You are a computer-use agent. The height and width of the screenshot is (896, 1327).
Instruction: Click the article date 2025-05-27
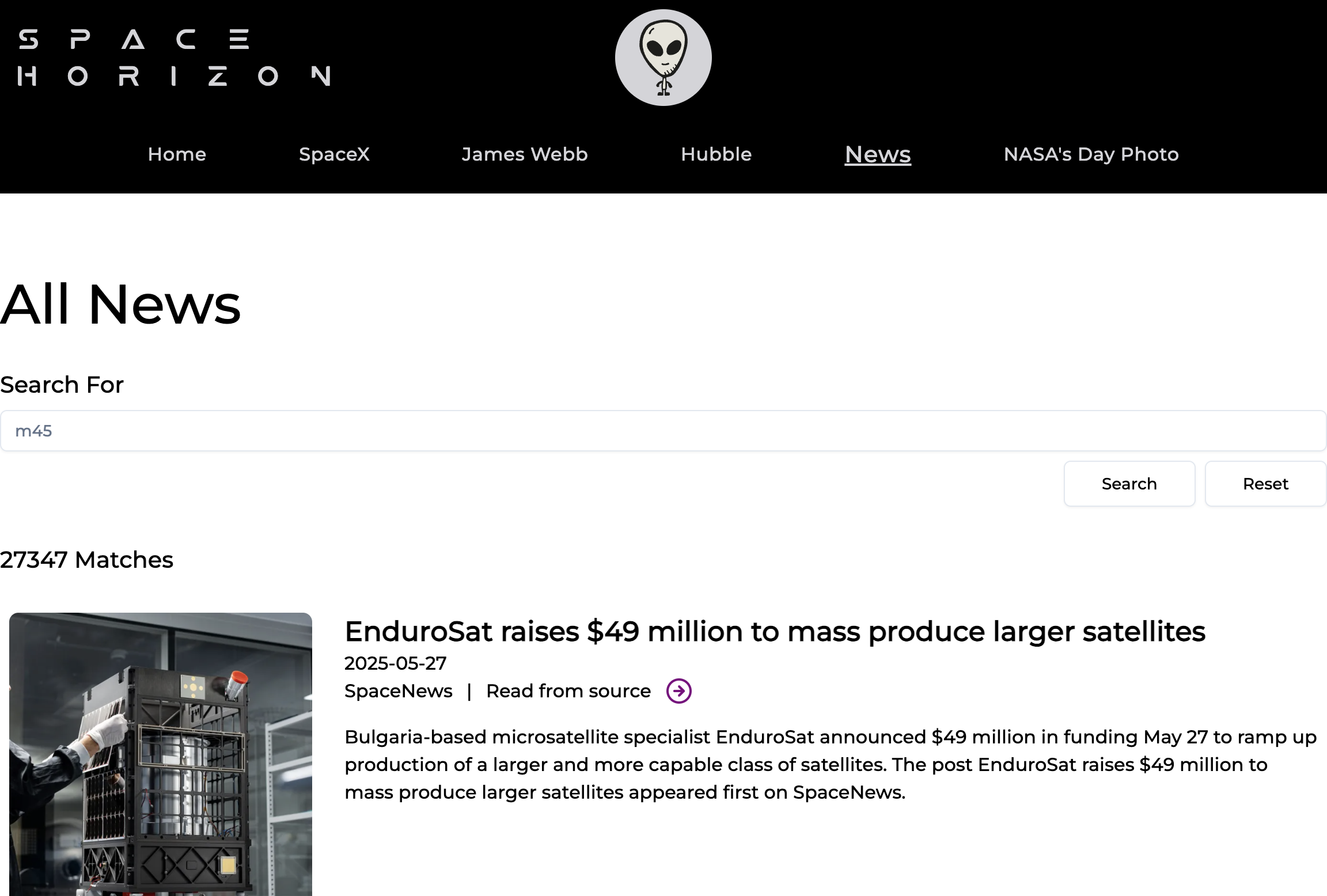pyautogui.click(x=395, y=663)
